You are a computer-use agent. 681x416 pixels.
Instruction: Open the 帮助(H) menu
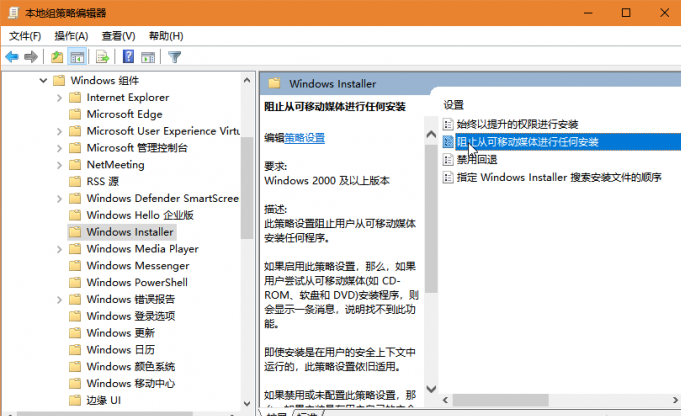pos(166,36)
